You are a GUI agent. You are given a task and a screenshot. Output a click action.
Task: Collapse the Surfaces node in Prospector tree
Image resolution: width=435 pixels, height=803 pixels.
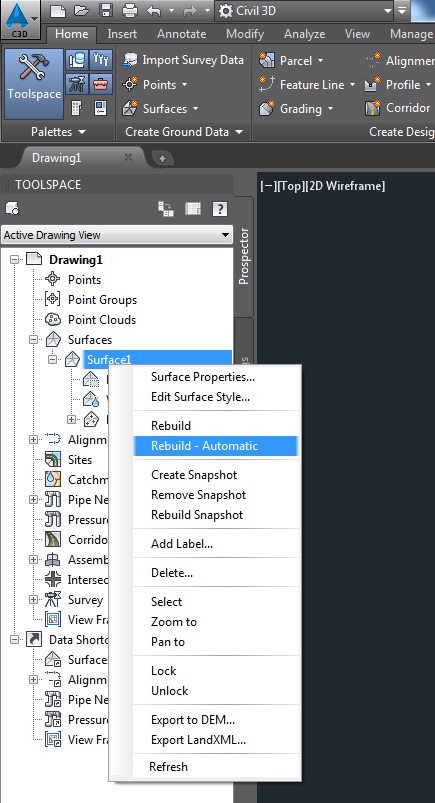click(33, 340)
